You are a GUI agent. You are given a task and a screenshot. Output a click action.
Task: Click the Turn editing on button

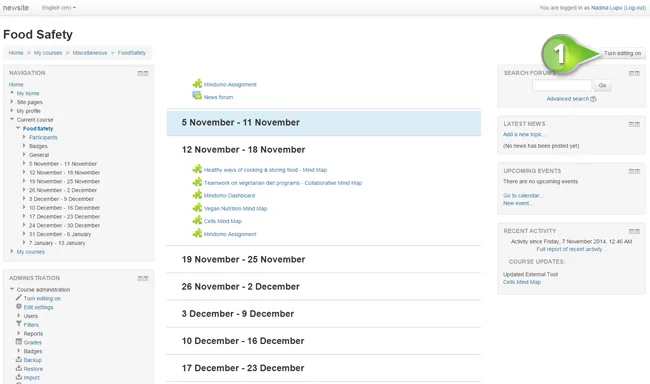point(622,53)
